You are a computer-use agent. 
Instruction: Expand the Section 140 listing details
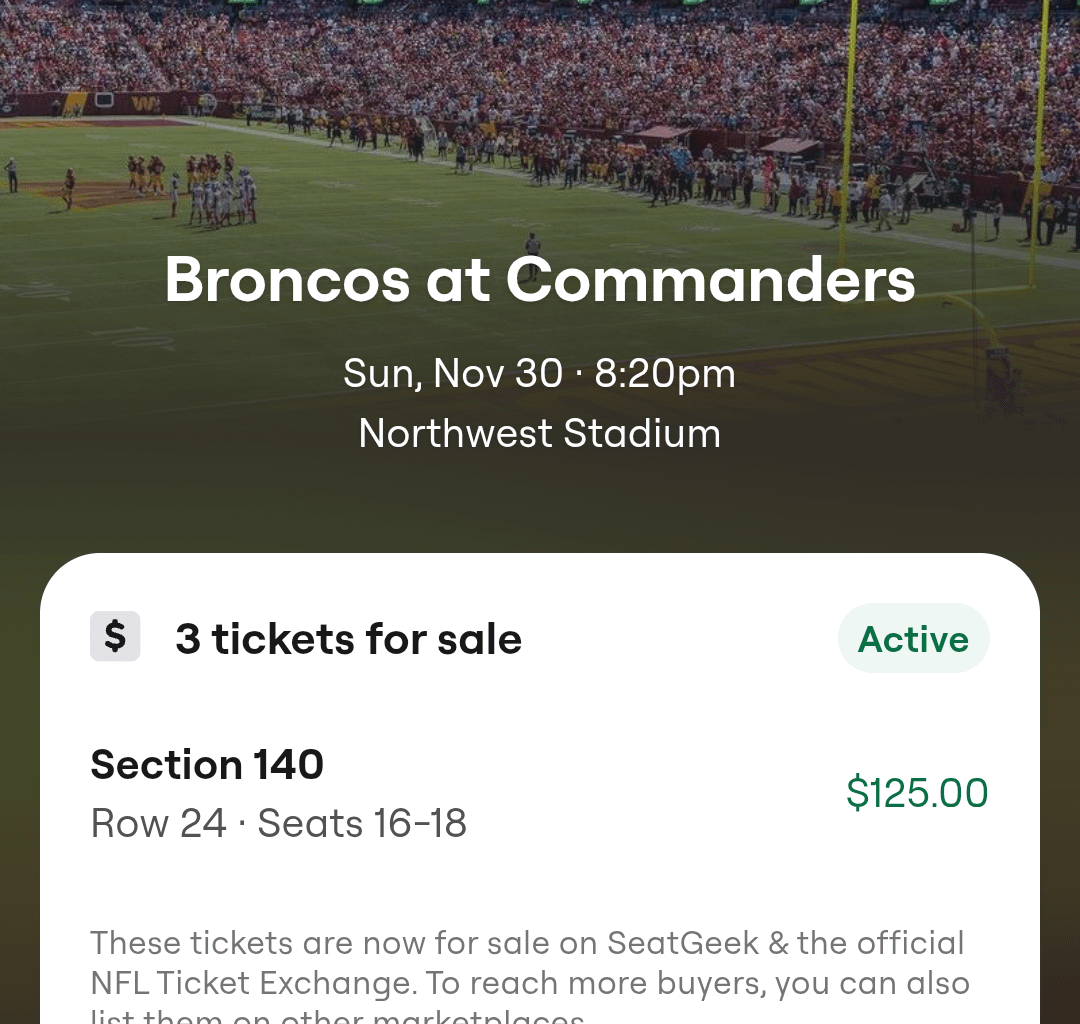(207, 764)
